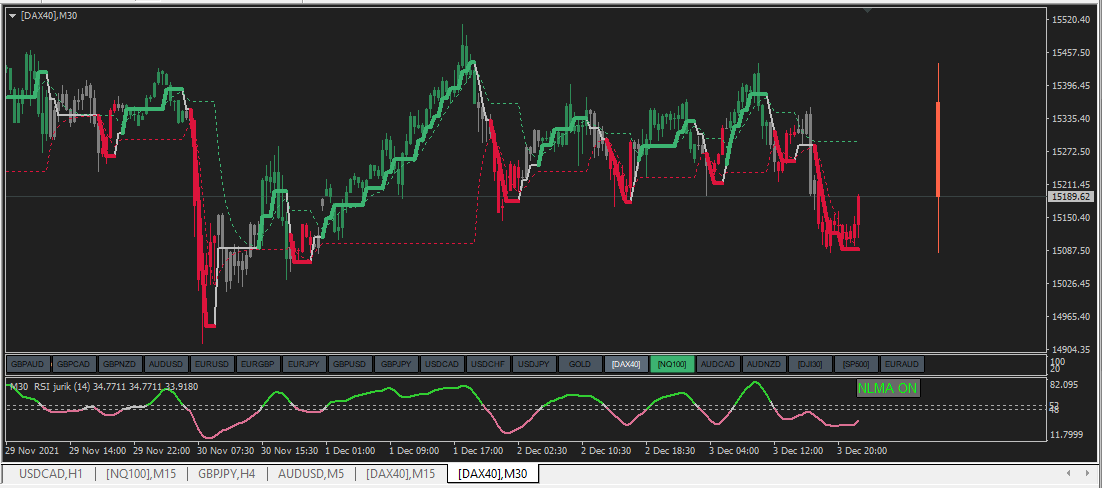Switch chart to USDJPY symbol button
Image resolution: width=1102 pixels, height=488 pixels.
coord(535,364)
